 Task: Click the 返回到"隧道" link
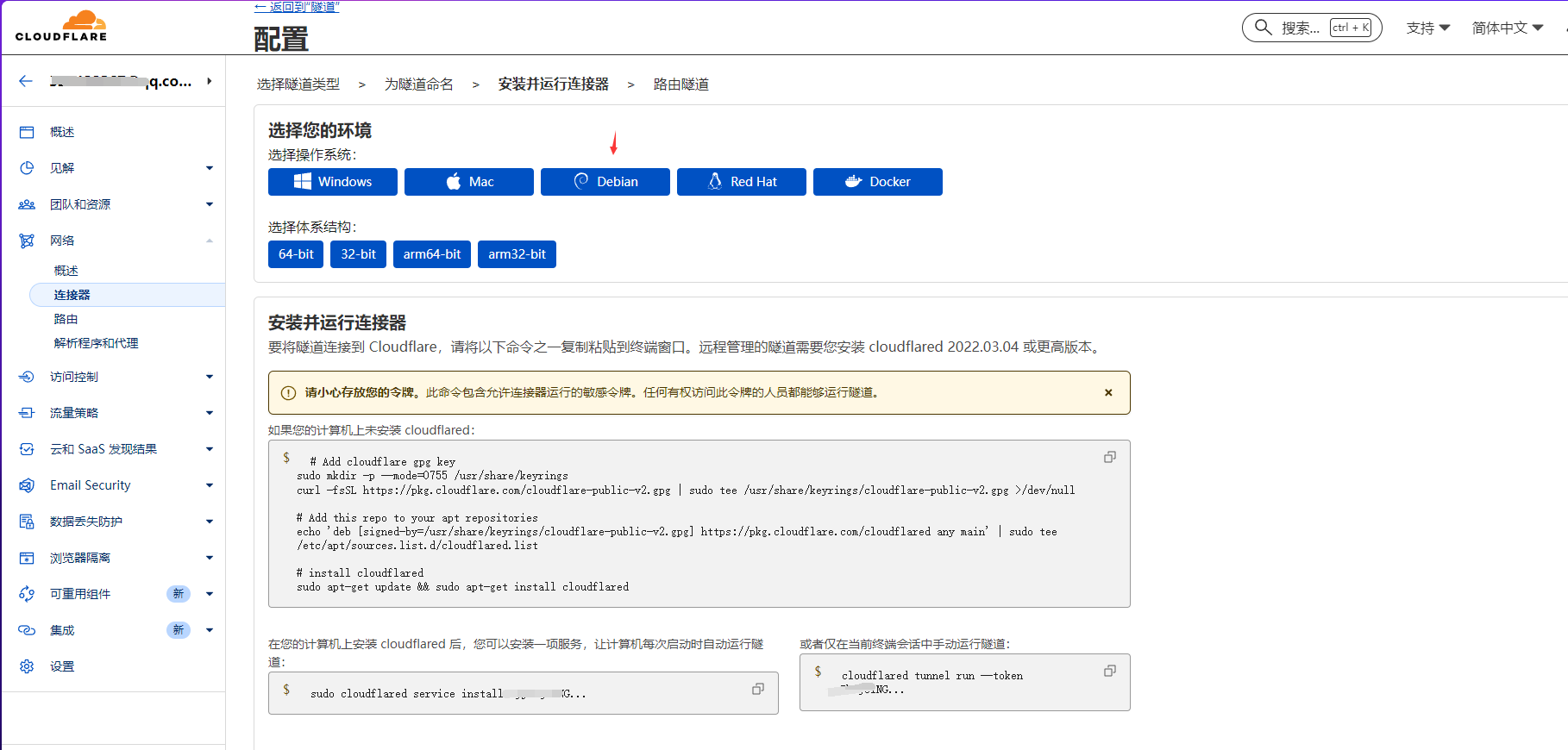pyautogui.click(x=297, y=7)
